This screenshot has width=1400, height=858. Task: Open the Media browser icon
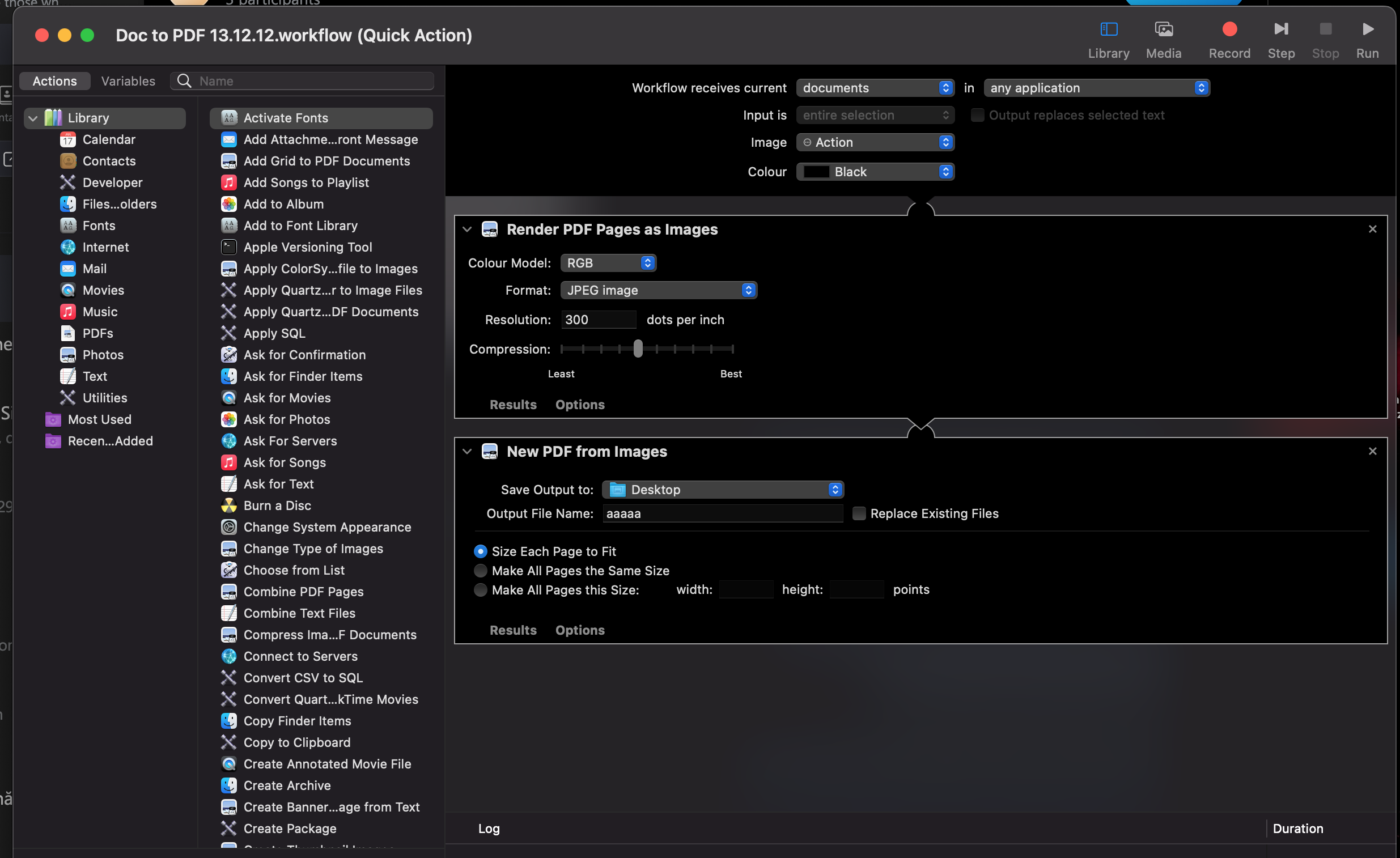coord(1163,29)
